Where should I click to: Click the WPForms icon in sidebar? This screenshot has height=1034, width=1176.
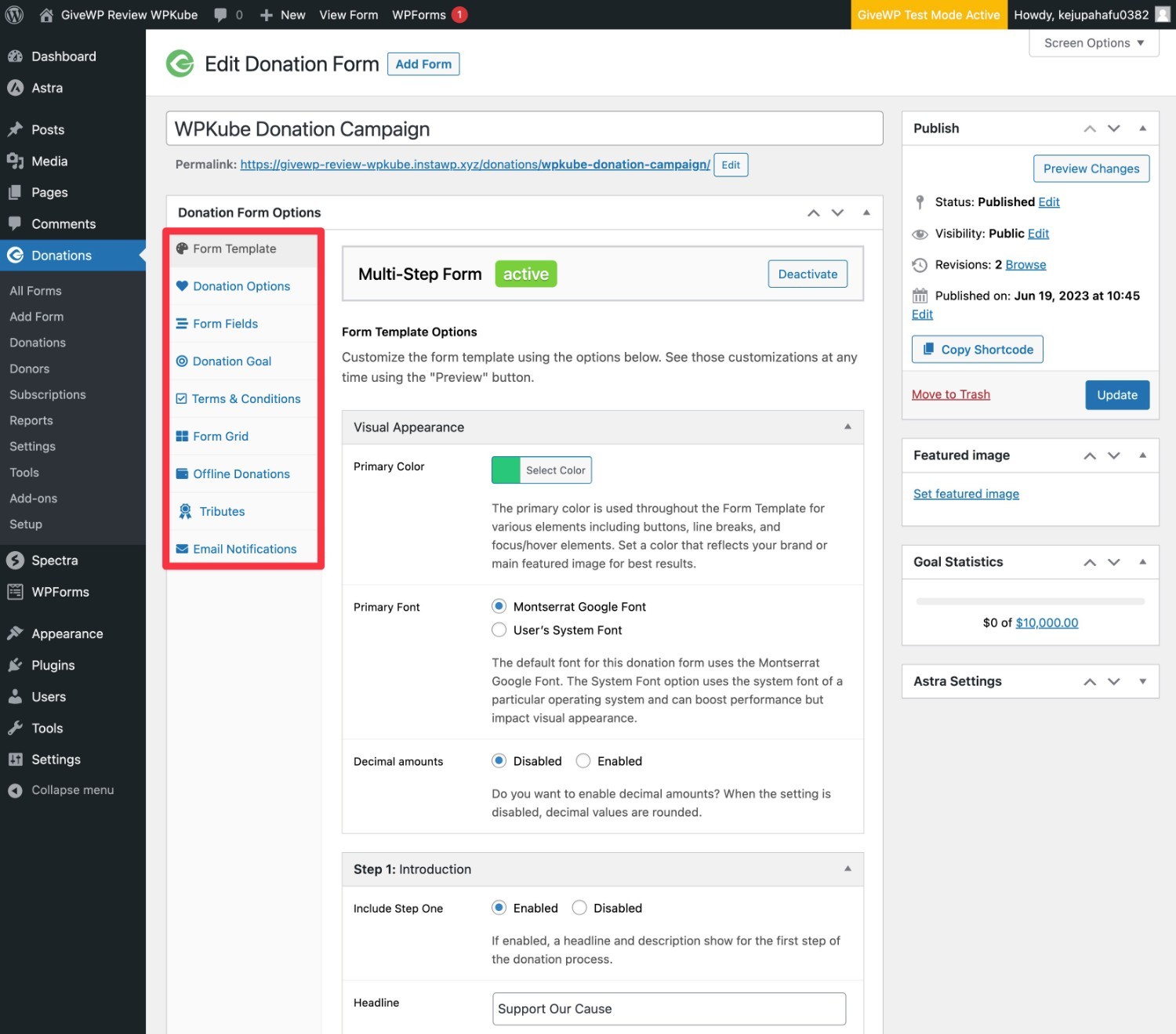pos(15,592)
